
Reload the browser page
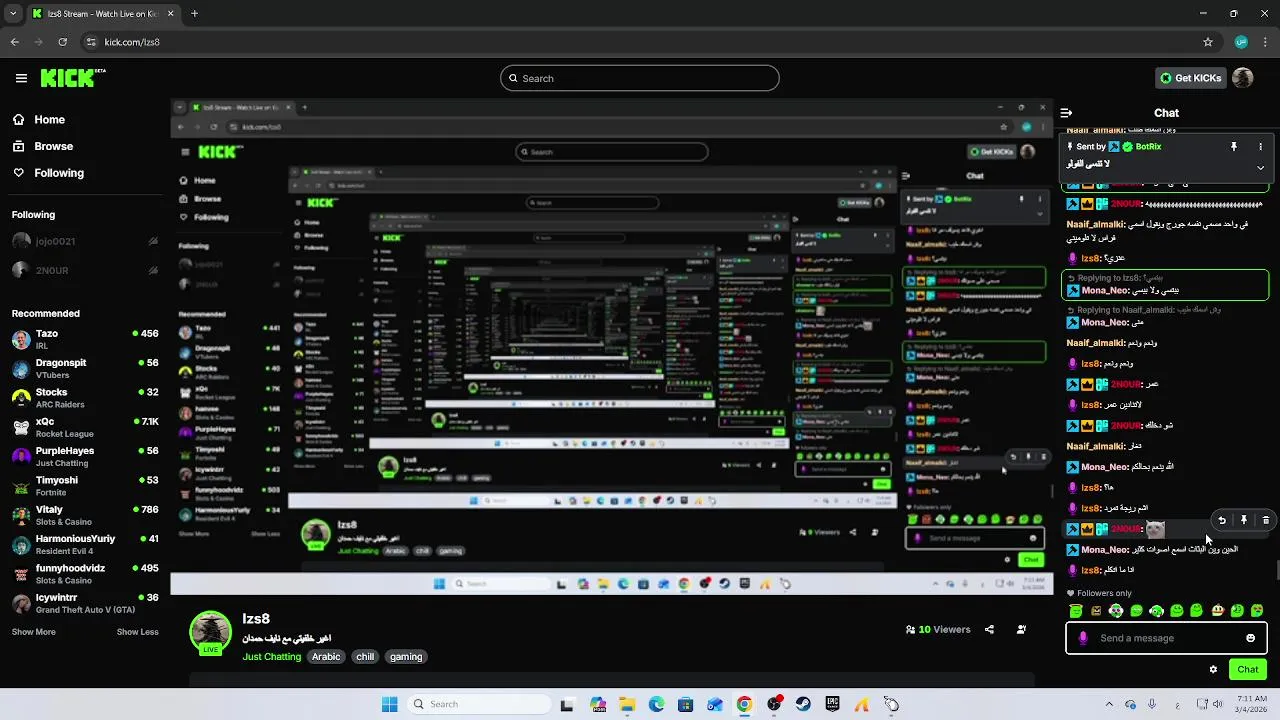(62, 42)
